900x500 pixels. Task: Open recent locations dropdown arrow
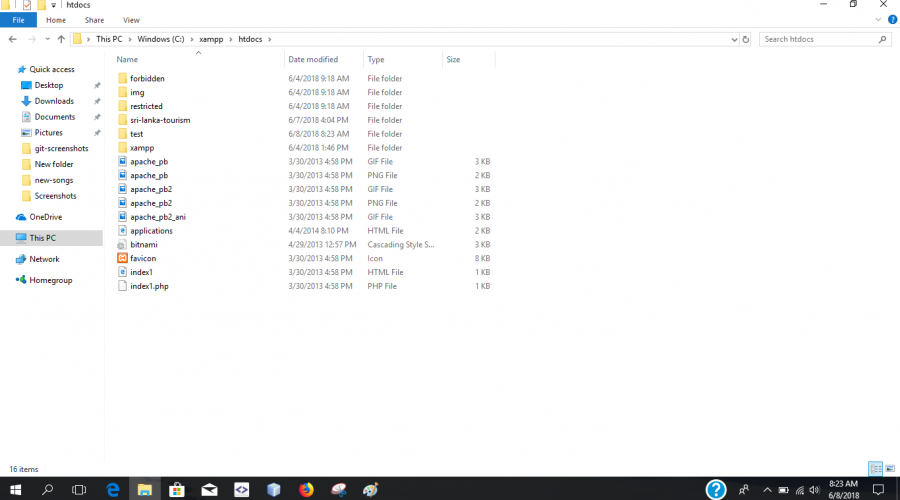click(47, 39)
